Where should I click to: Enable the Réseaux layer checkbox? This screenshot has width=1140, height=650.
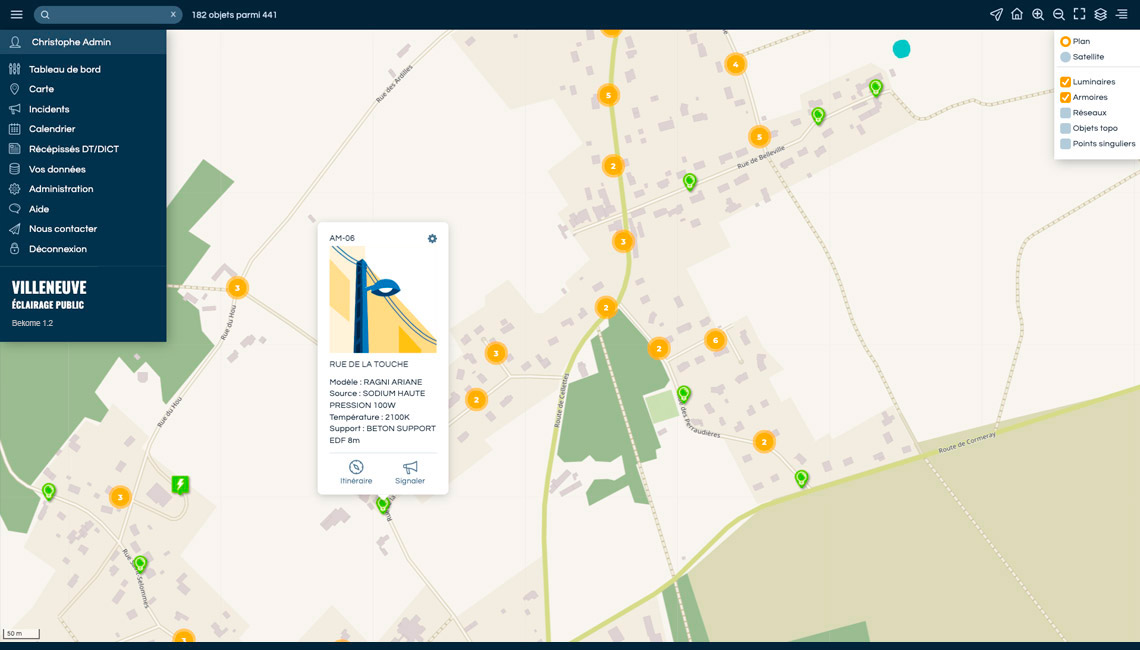pyautogui.click(x=1066, y=113)
